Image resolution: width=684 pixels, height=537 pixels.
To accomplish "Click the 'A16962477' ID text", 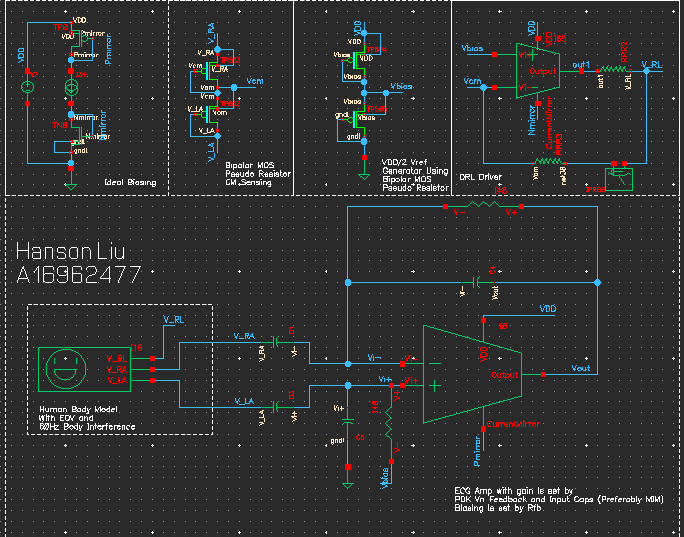I will [79, 275].
